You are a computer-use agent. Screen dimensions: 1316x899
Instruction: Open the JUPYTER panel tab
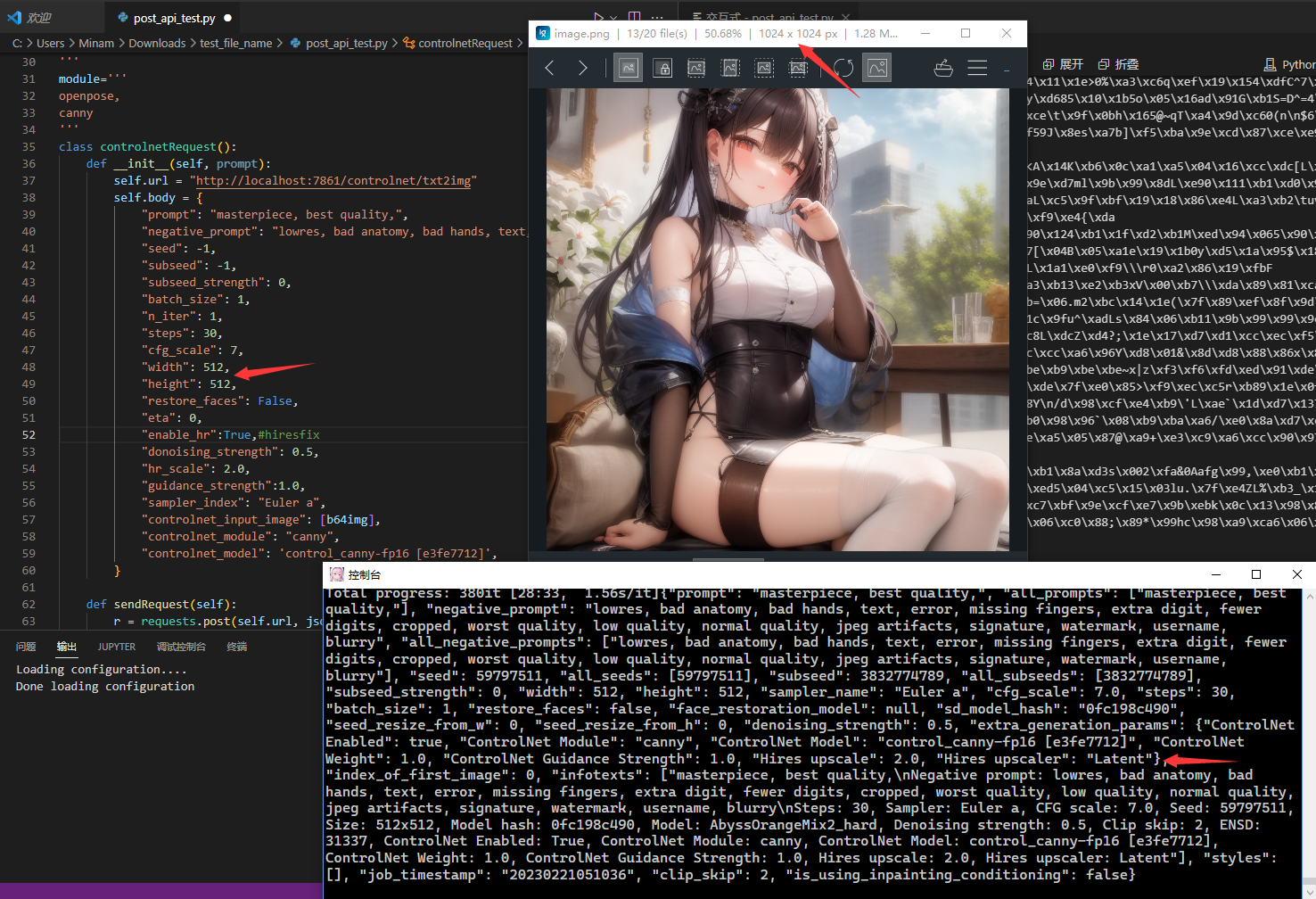(117, 647)
